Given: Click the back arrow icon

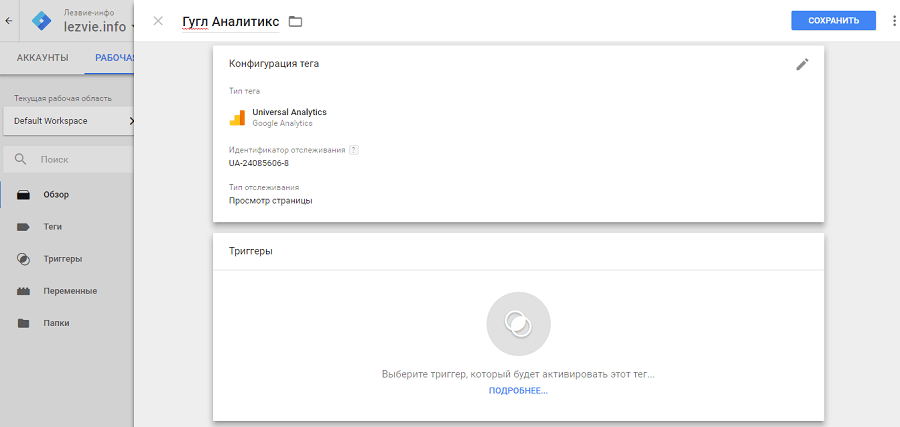Looking at the screenshot, I should 9,20.
